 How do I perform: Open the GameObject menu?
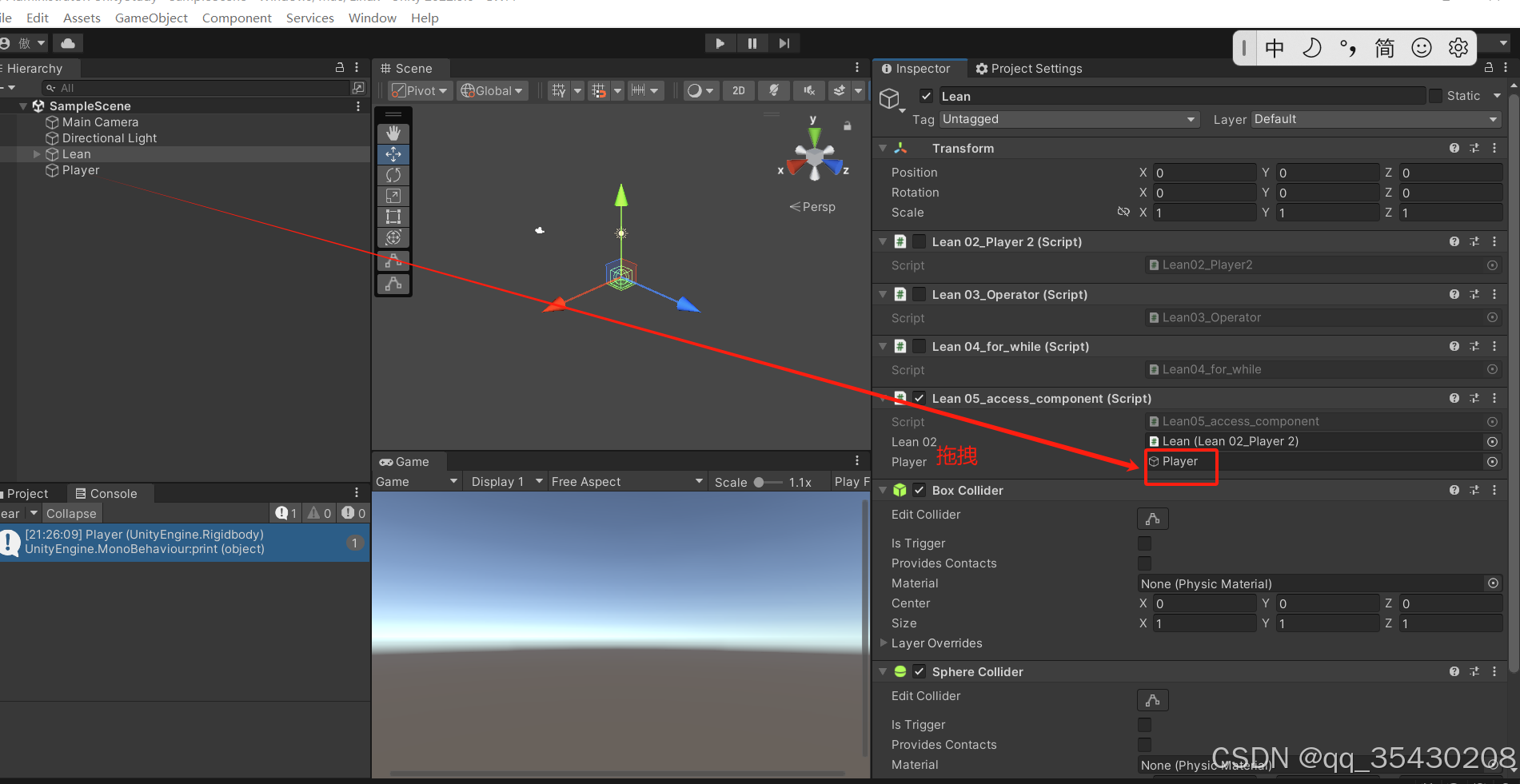coord(150,18)
